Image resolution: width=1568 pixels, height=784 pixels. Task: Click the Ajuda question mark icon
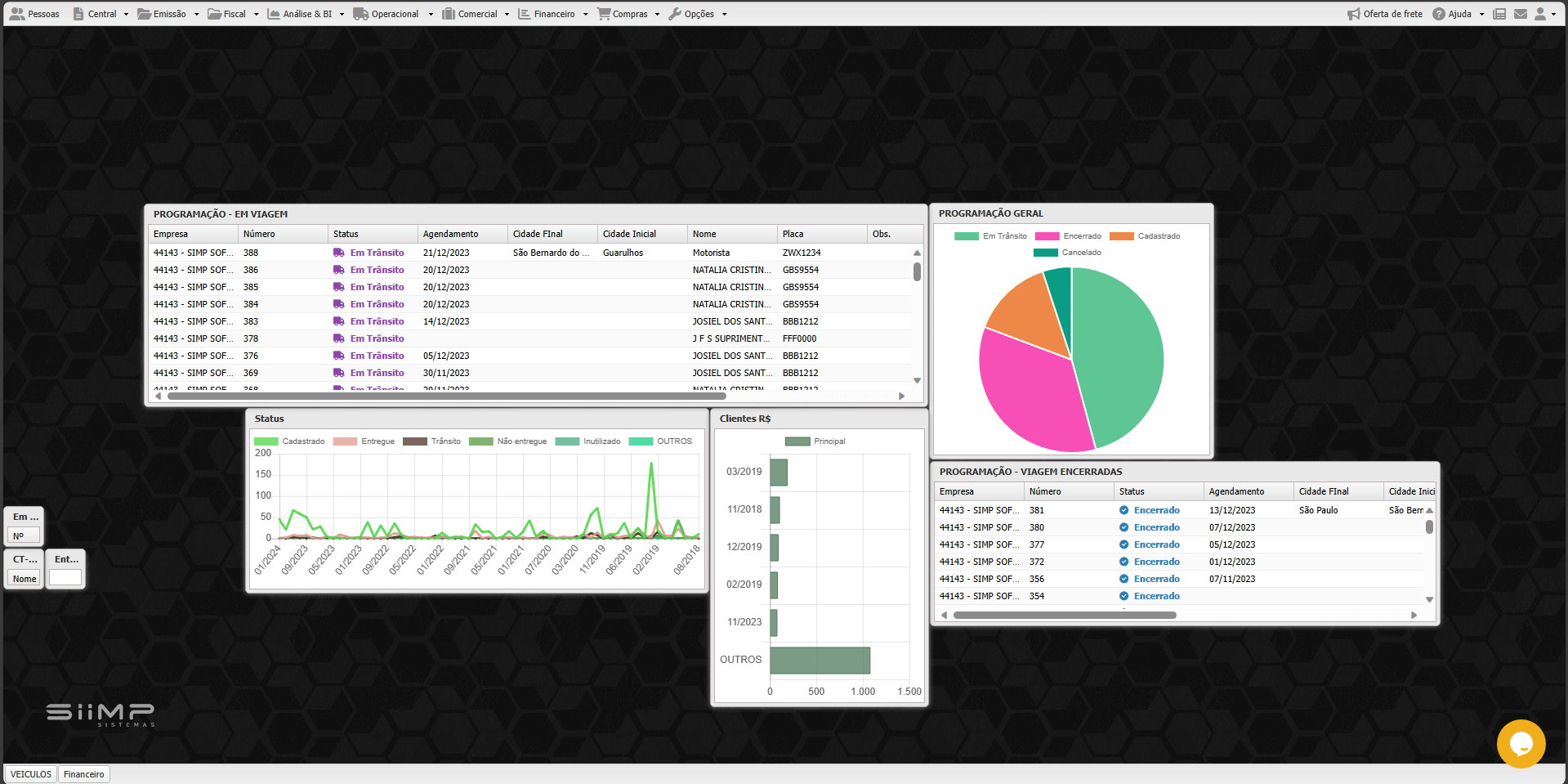1439,14
